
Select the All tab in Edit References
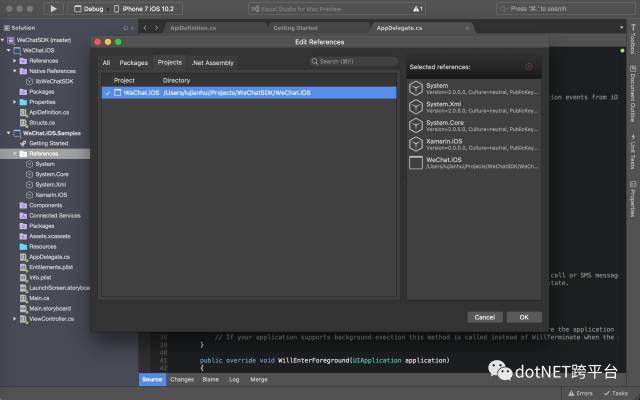pos(106,63)
